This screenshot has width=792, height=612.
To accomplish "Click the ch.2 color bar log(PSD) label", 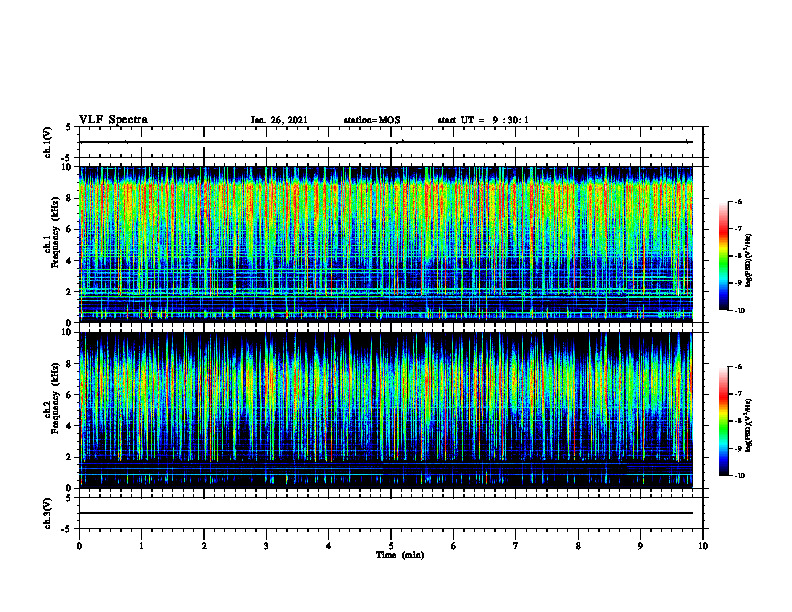I will [x=749, y=425].
